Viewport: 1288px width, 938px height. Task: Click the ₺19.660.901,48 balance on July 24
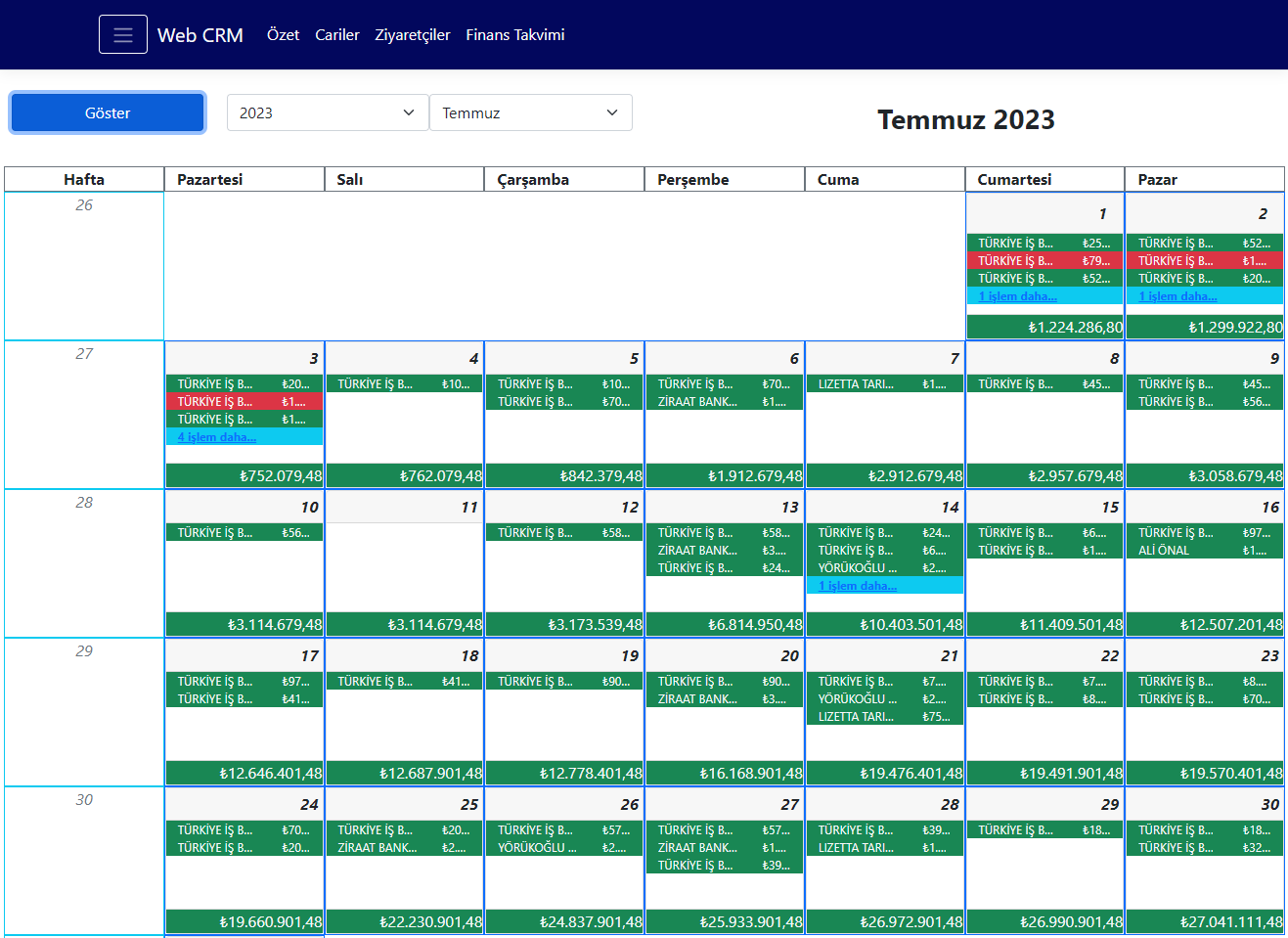[244, 921]
